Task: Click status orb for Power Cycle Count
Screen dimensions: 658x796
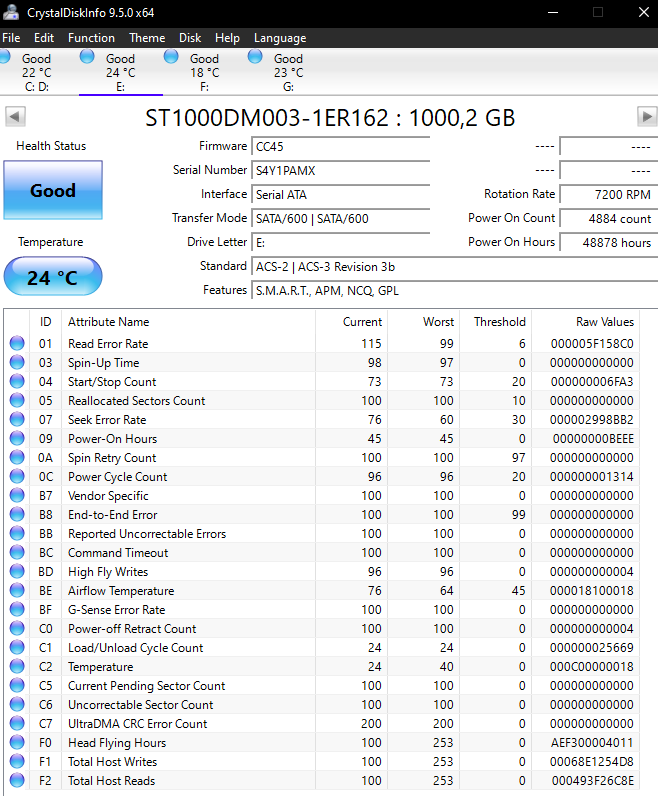Action: click(x=17, y=476)
